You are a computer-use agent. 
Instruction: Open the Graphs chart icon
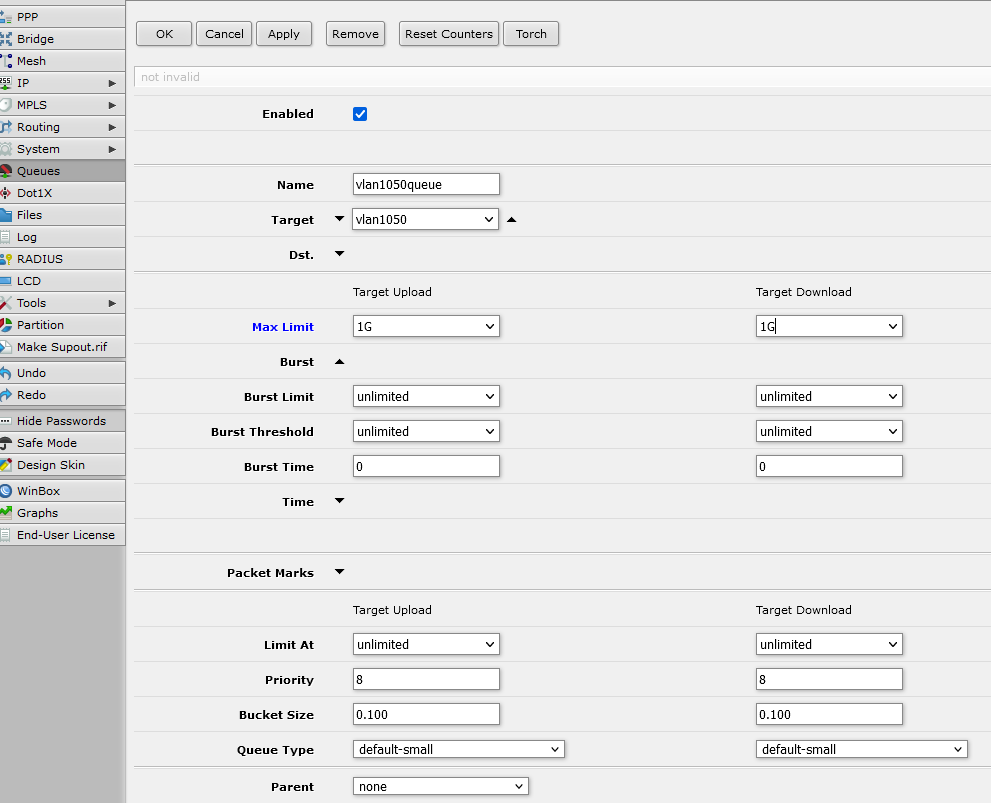(7, 513)
